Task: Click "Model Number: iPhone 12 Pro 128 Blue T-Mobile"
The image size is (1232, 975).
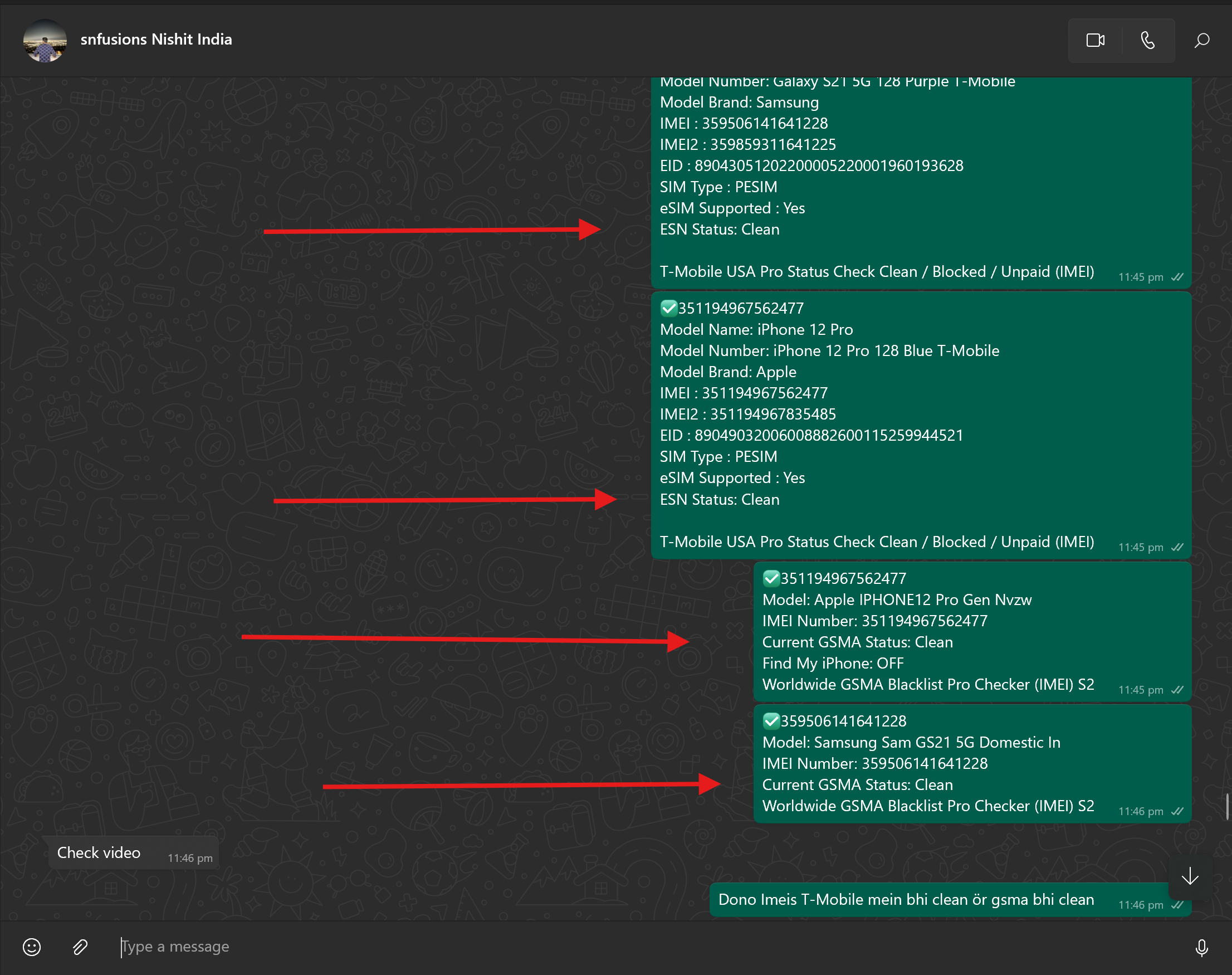Action: tap(829, 350)
